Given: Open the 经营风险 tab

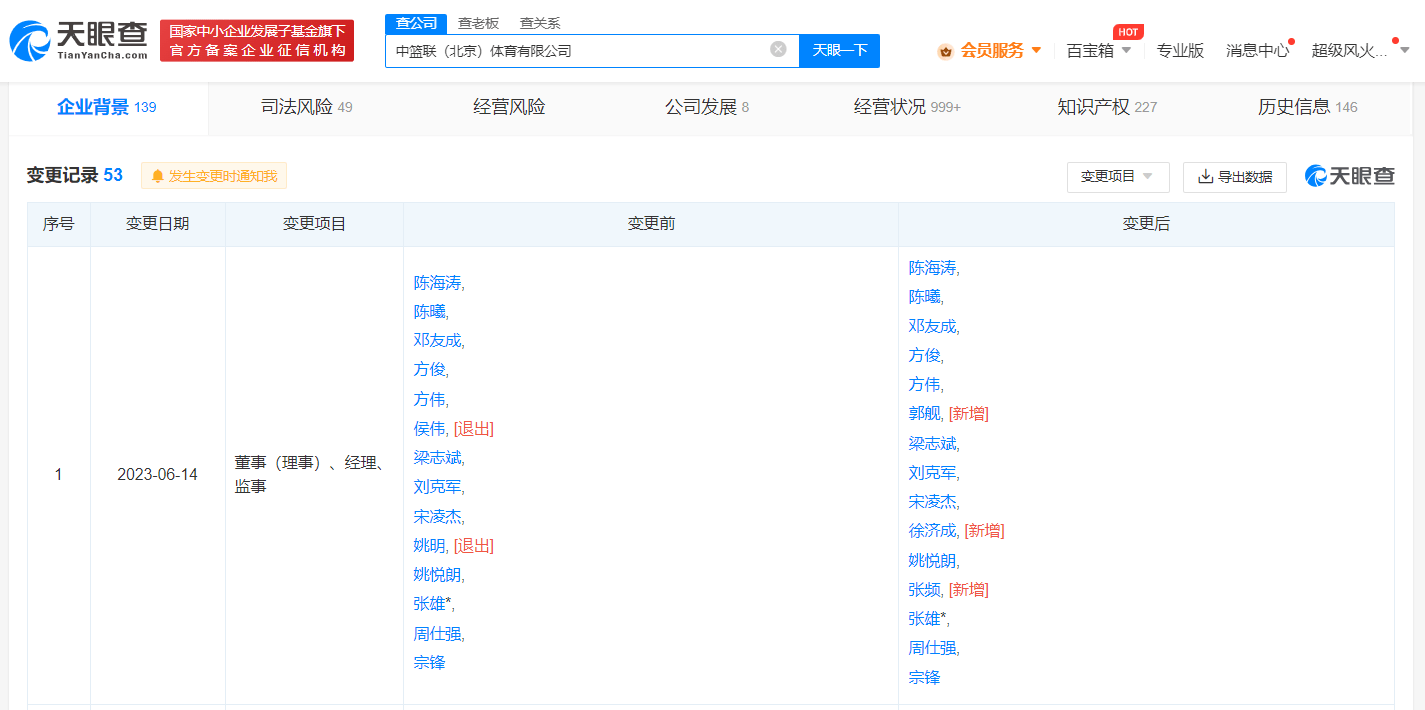Looking at the screenshot, I should click(509, 107).
